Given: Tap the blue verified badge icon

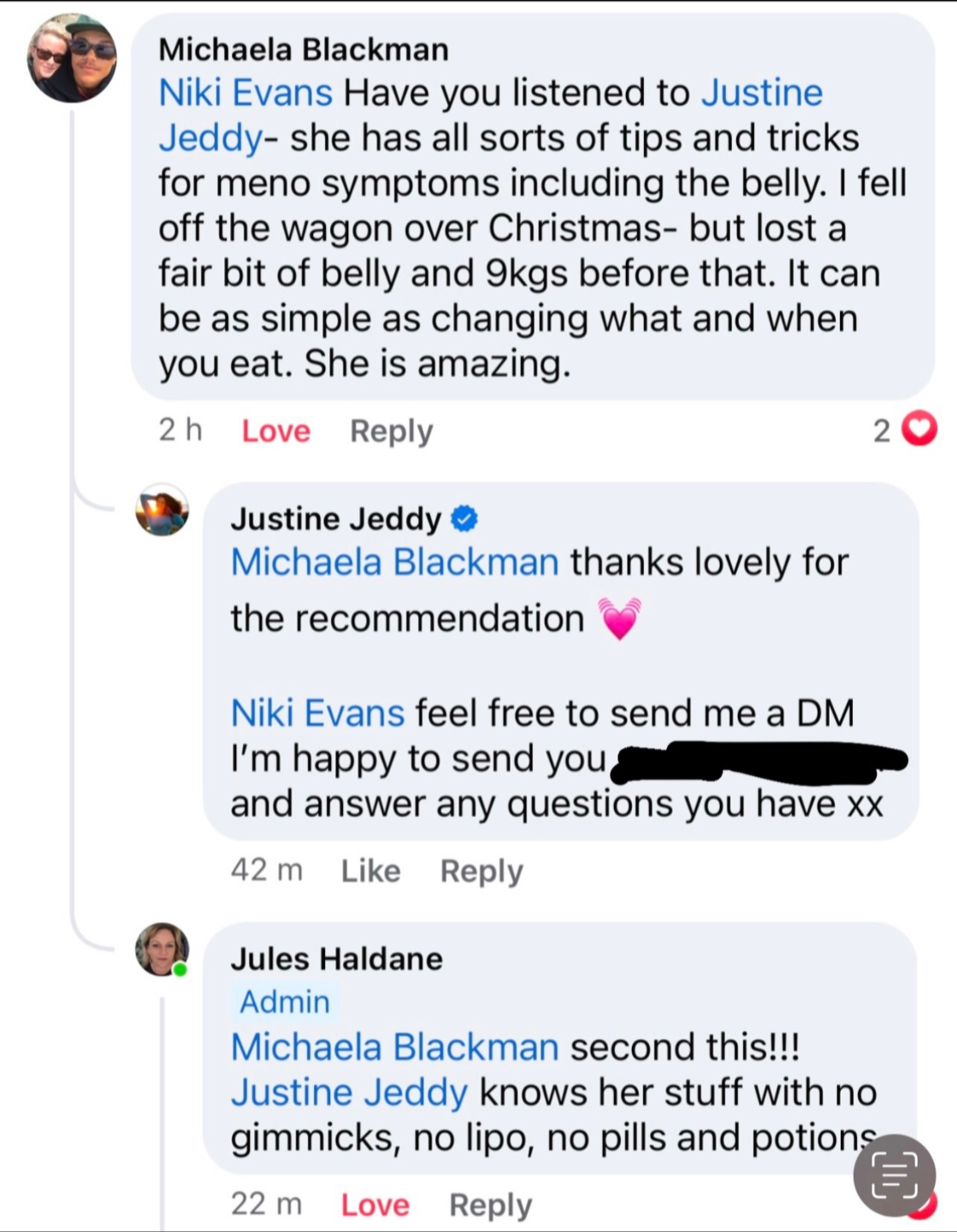Looking at the screenshot, I should 464,518.
